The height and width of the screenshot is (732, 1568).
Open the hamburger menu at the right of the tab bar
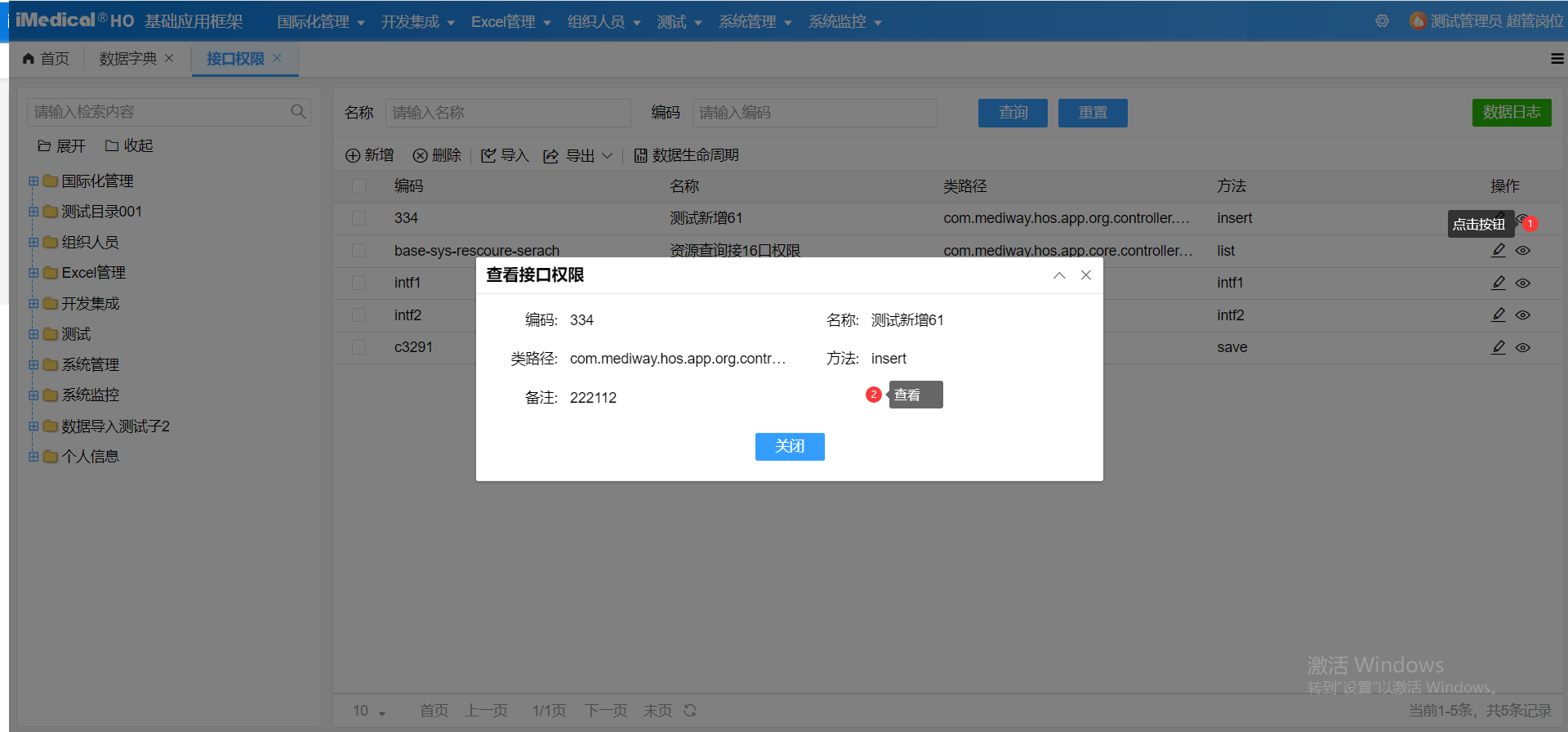click(x=1557, y=59)
